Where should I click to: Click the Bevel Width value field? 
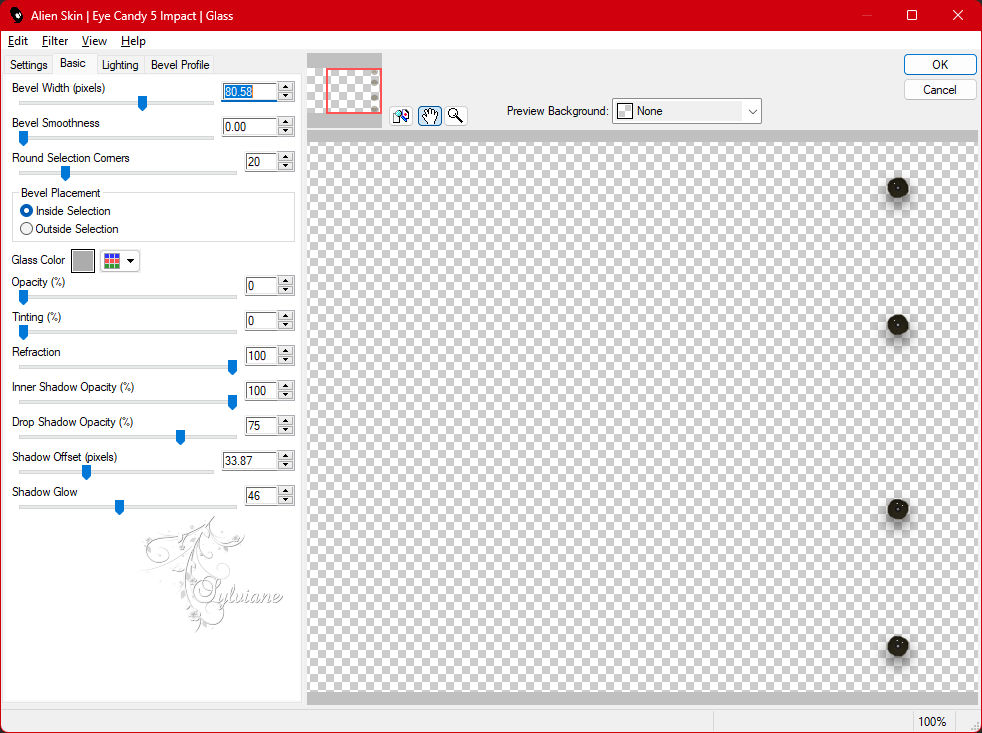250,91
